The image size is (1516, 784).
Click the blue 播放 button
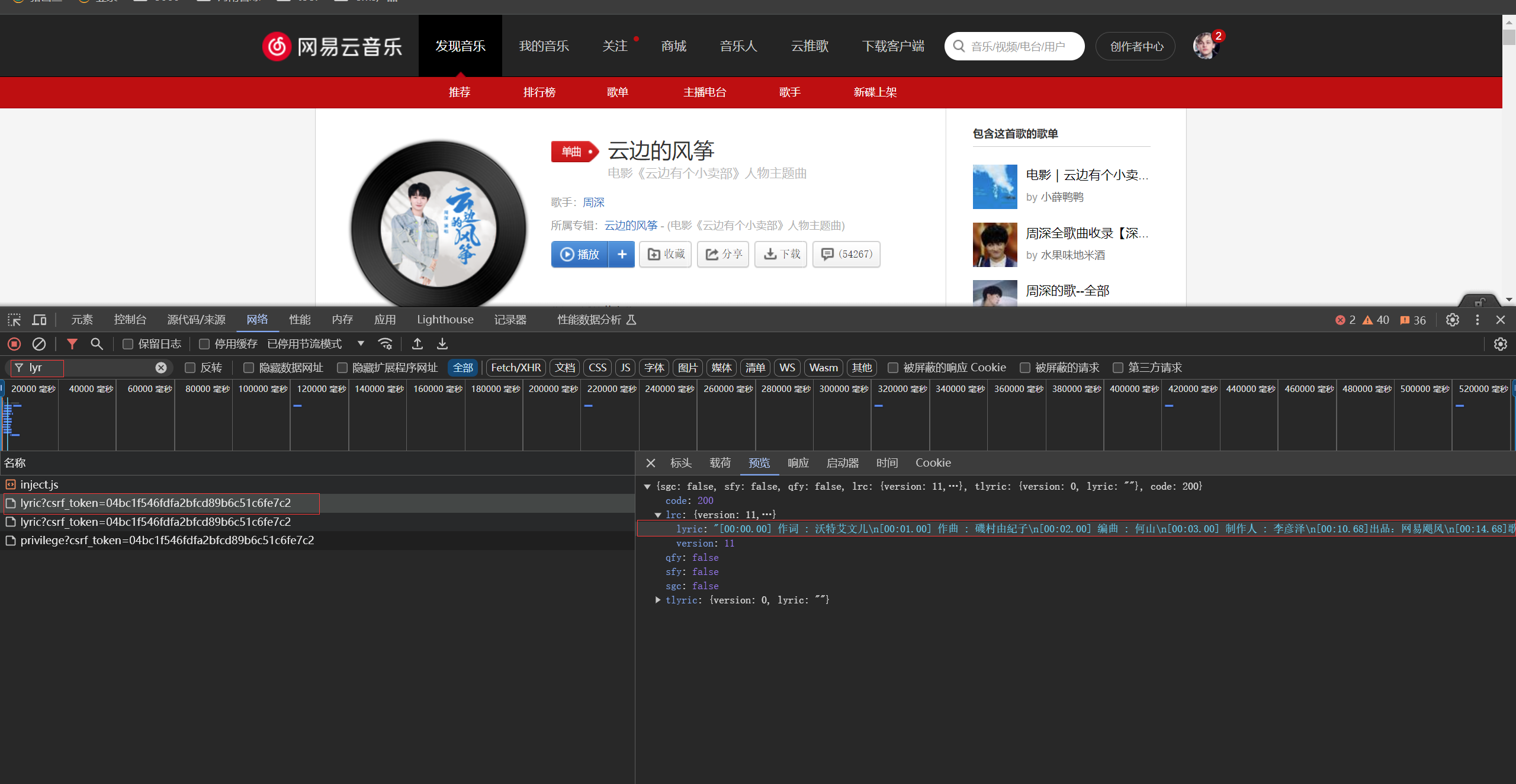click(x=580, y=255)
